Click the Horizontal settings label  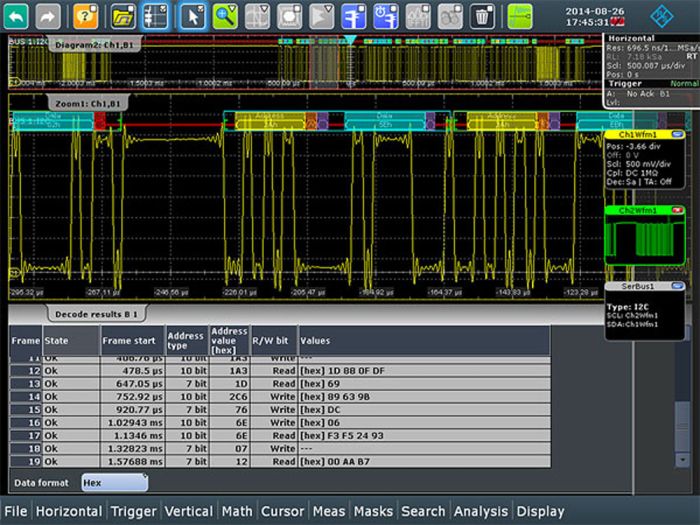631,38
